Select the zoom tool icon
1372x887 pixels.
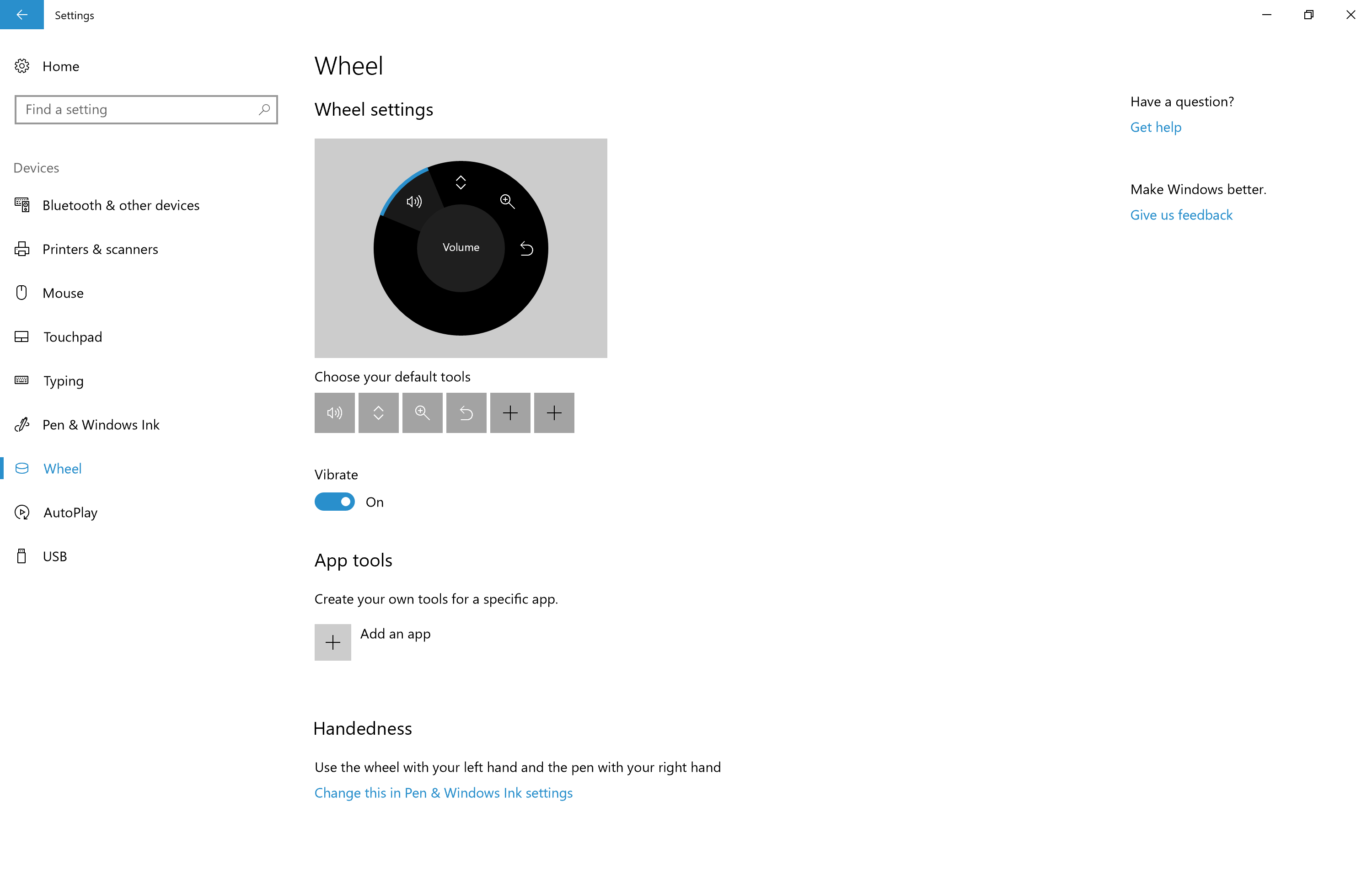coord(422,412)
